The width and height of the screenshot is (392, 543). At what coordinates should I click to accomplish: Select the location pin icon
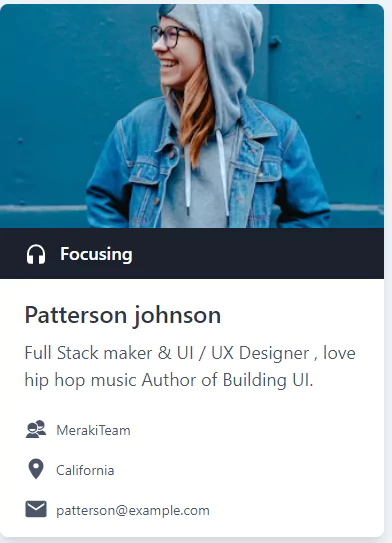tap(36, 469)
